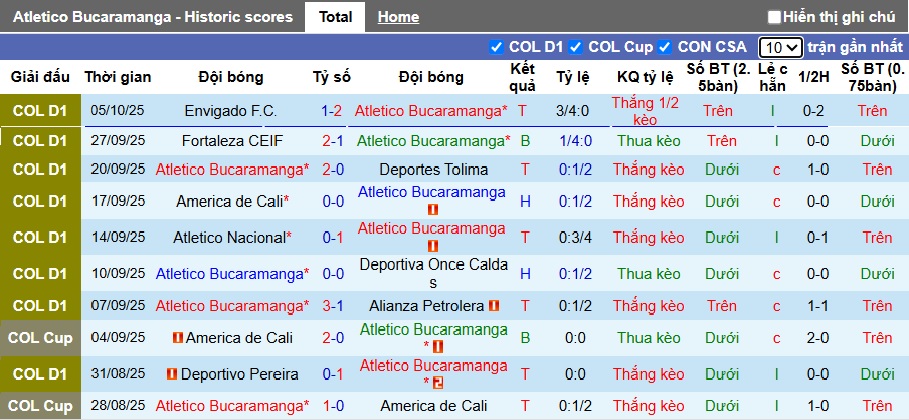Click red card icon before America de Cali, 04/09/25

pos(178,338)
